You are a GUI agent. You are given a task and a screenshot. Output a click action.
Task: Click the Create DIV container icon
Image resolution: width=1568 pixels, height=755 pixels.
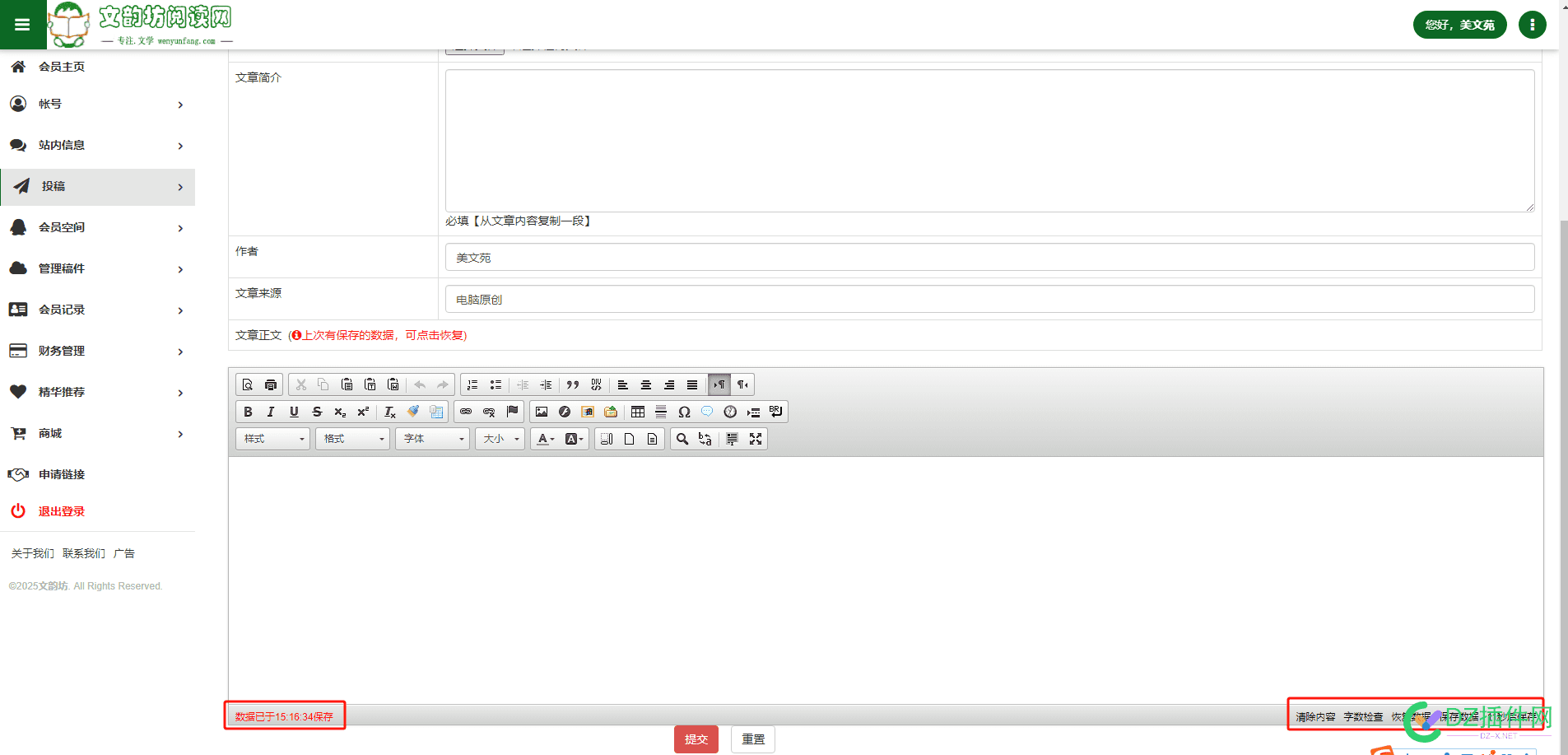tap(596, 384)
